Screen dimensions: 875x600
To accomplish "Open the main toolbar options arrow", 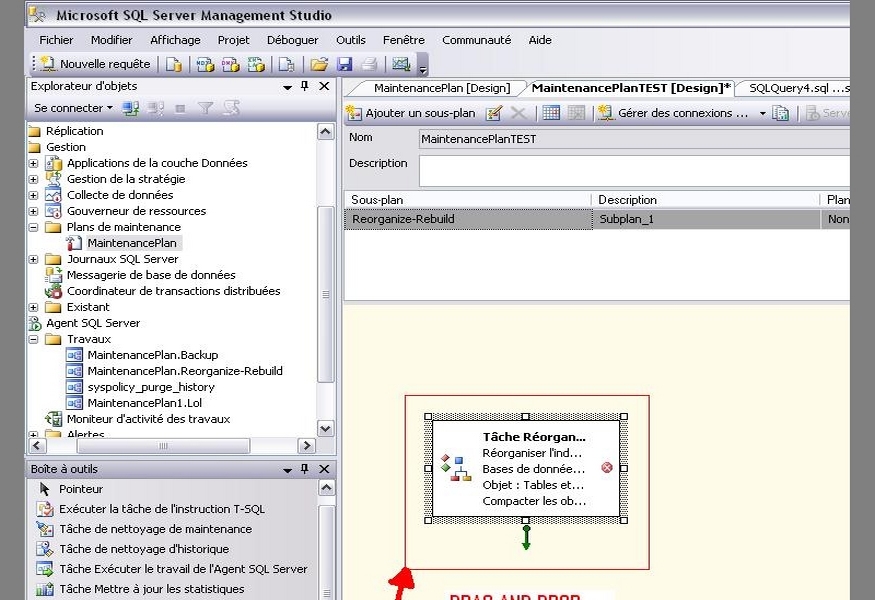I will pyautogui.click(x=423, y=65).
